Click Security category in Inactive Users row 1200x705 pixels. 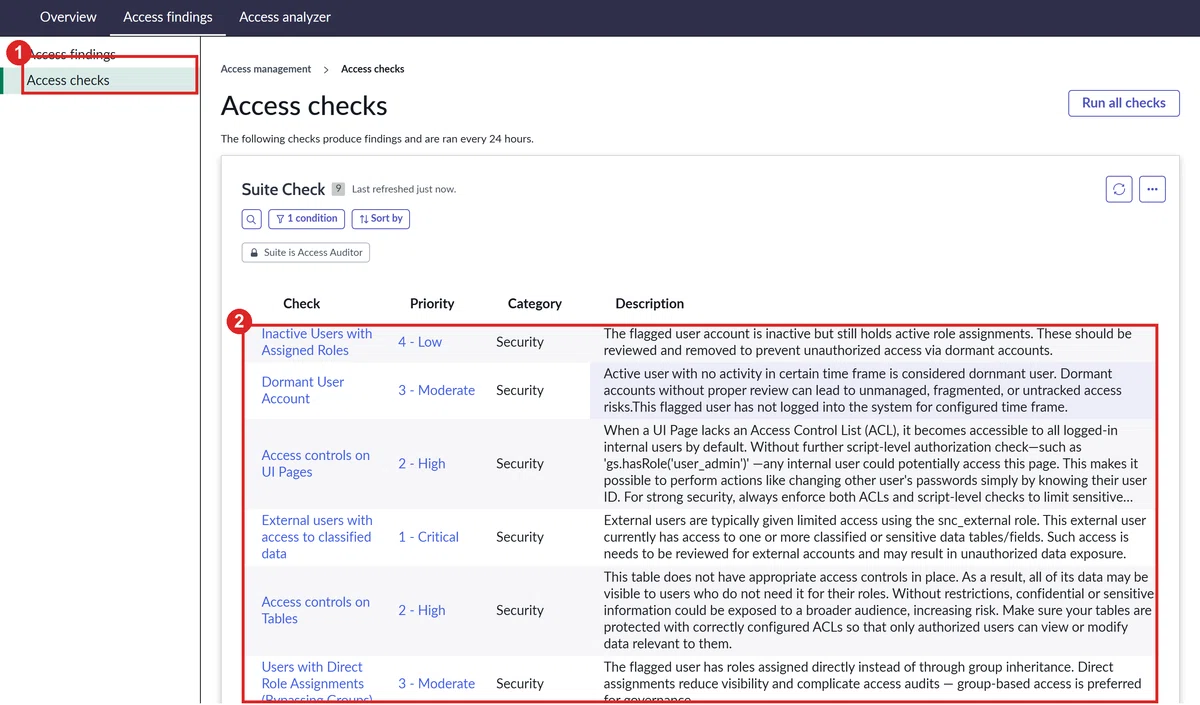click(x=520, y=342)
